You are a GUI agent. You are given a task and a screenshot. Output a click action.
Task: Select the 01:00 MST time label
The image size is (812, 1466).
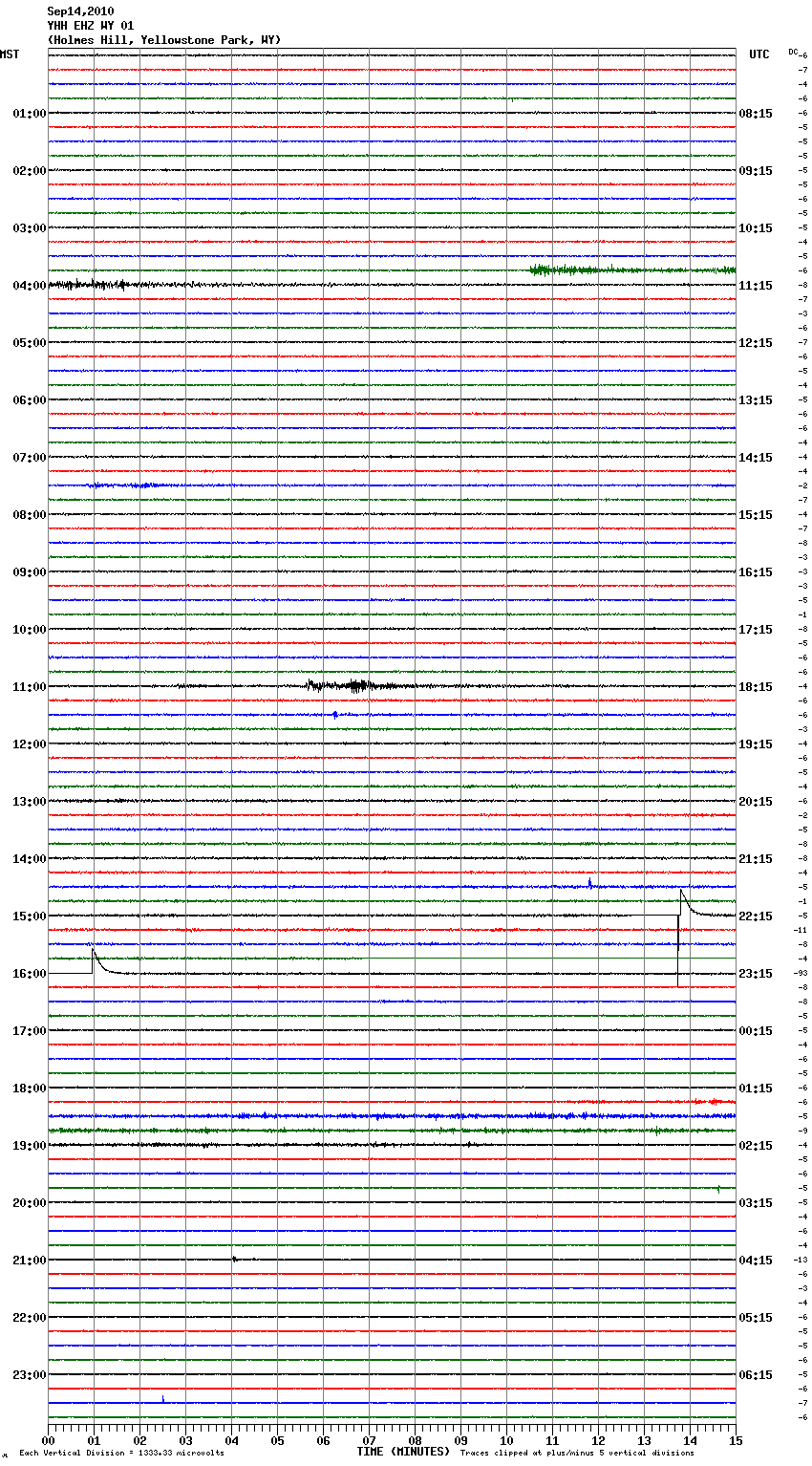(x=29, y=114)
